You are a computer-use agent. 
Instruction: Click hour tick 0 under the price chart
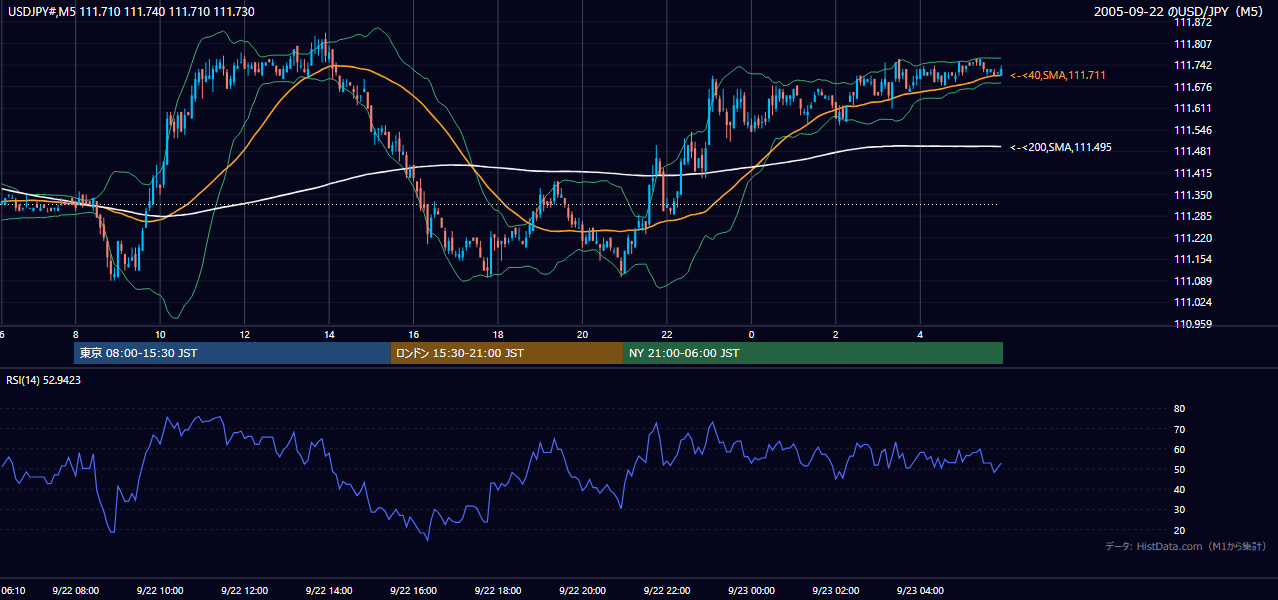pyautogui.click(x=751, y=334)
